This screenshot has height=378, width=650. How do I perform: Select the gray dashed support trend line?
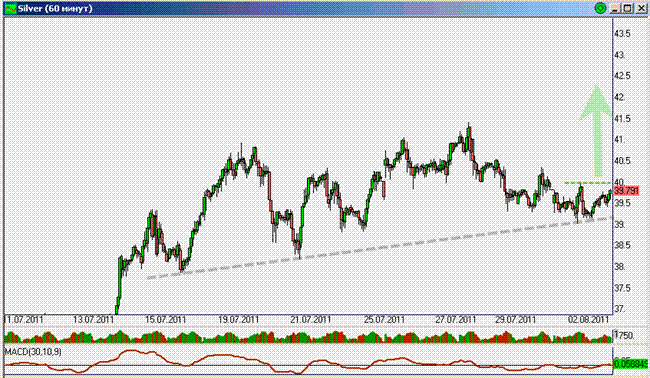click(380, 247)
